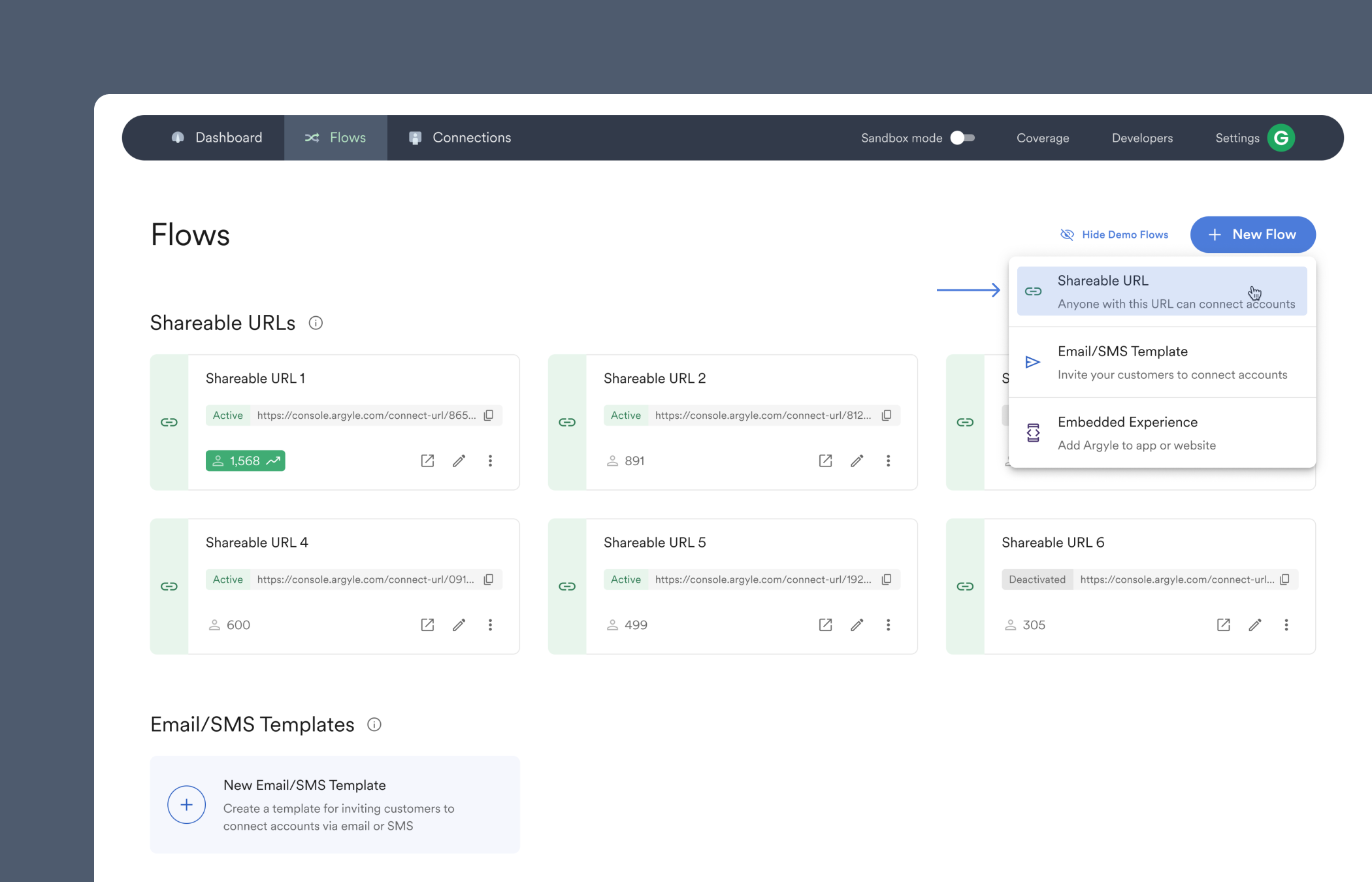Click the New Flow button
The height and width of the screenshot is (882, 1372).
1252,235
